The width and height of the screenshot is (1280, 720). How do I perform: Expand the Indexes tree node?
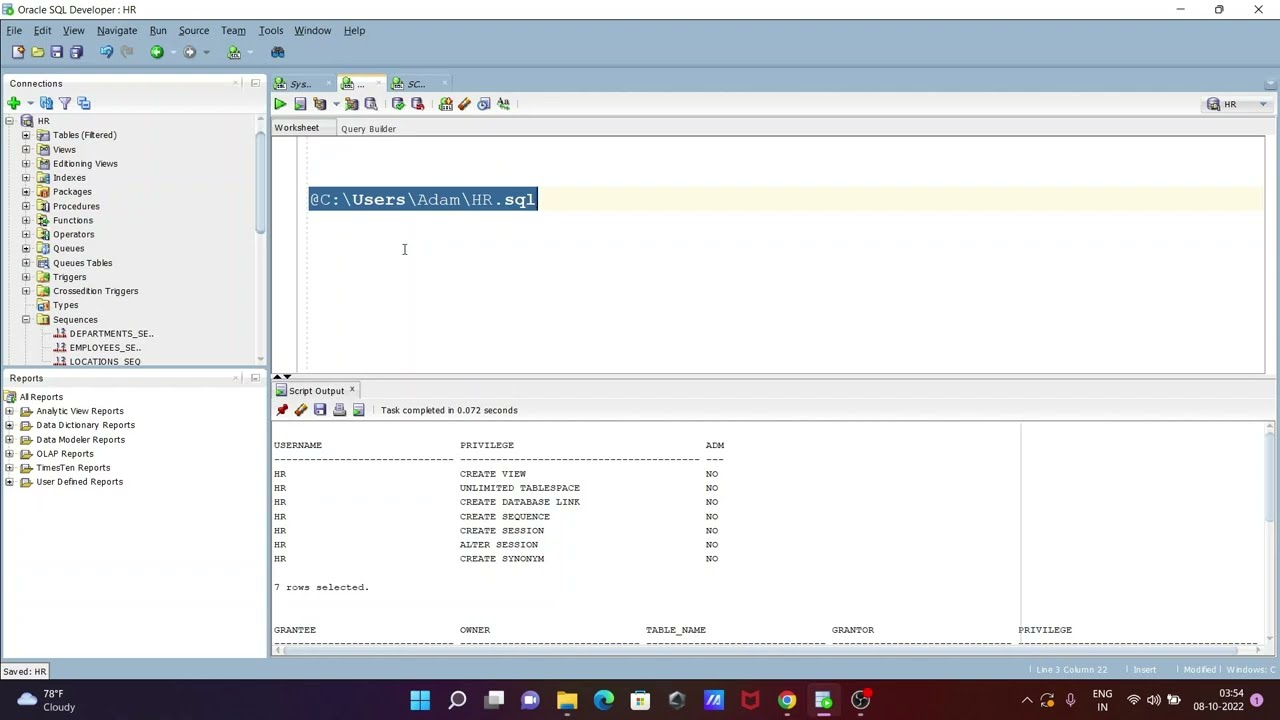tap(26, 178)
